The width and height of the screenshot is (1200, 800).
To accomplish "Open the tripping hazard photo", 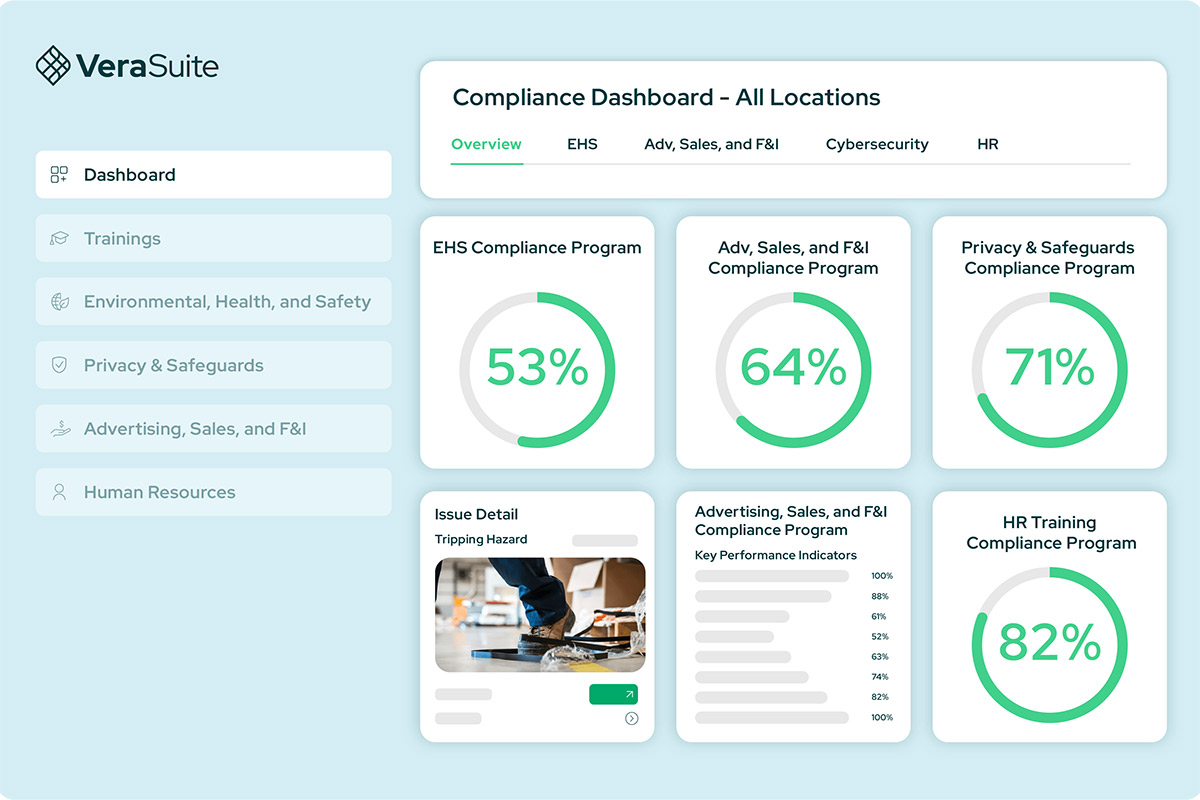I will coord(540,615).
